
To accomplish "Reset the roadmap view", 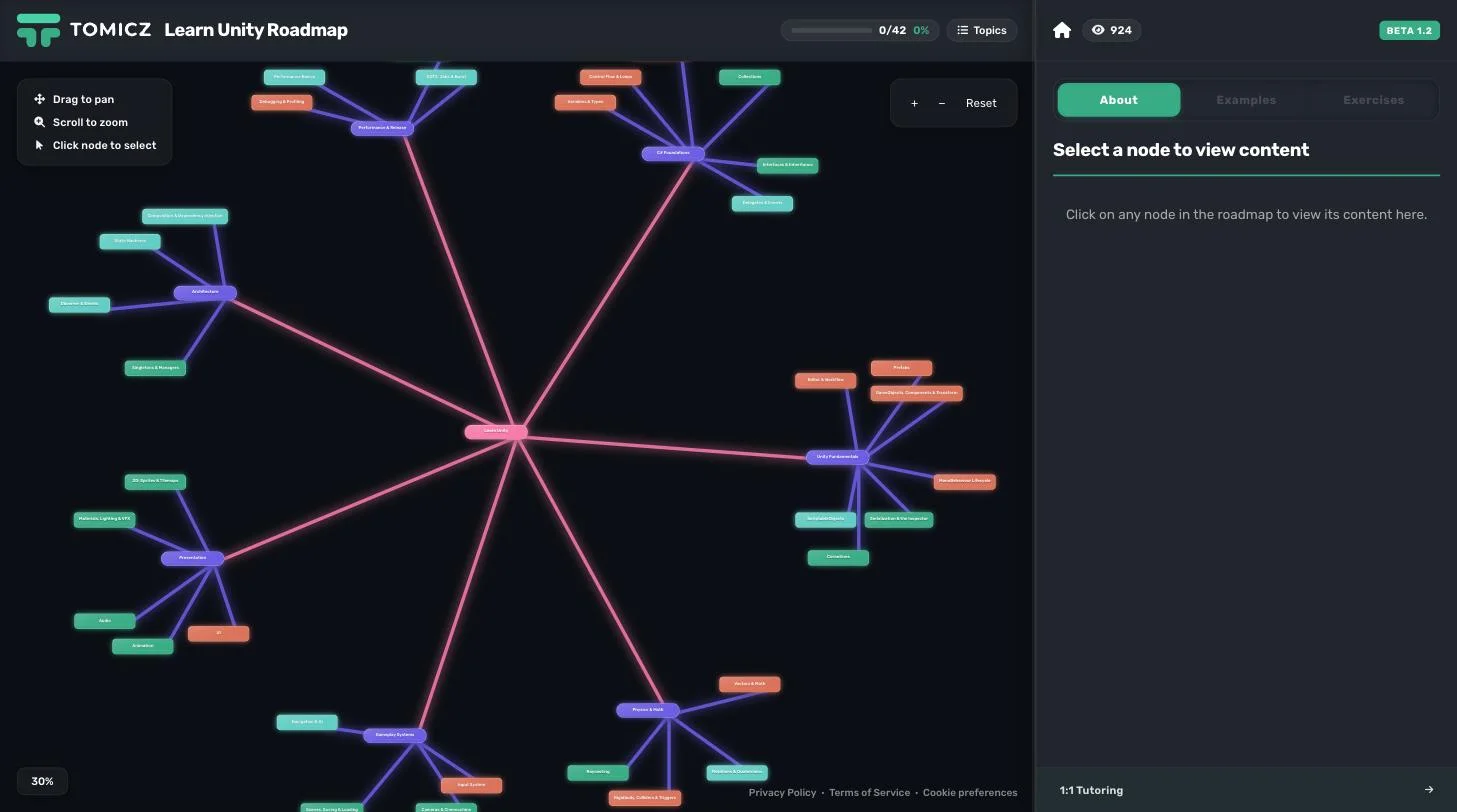I will [981, 103].
